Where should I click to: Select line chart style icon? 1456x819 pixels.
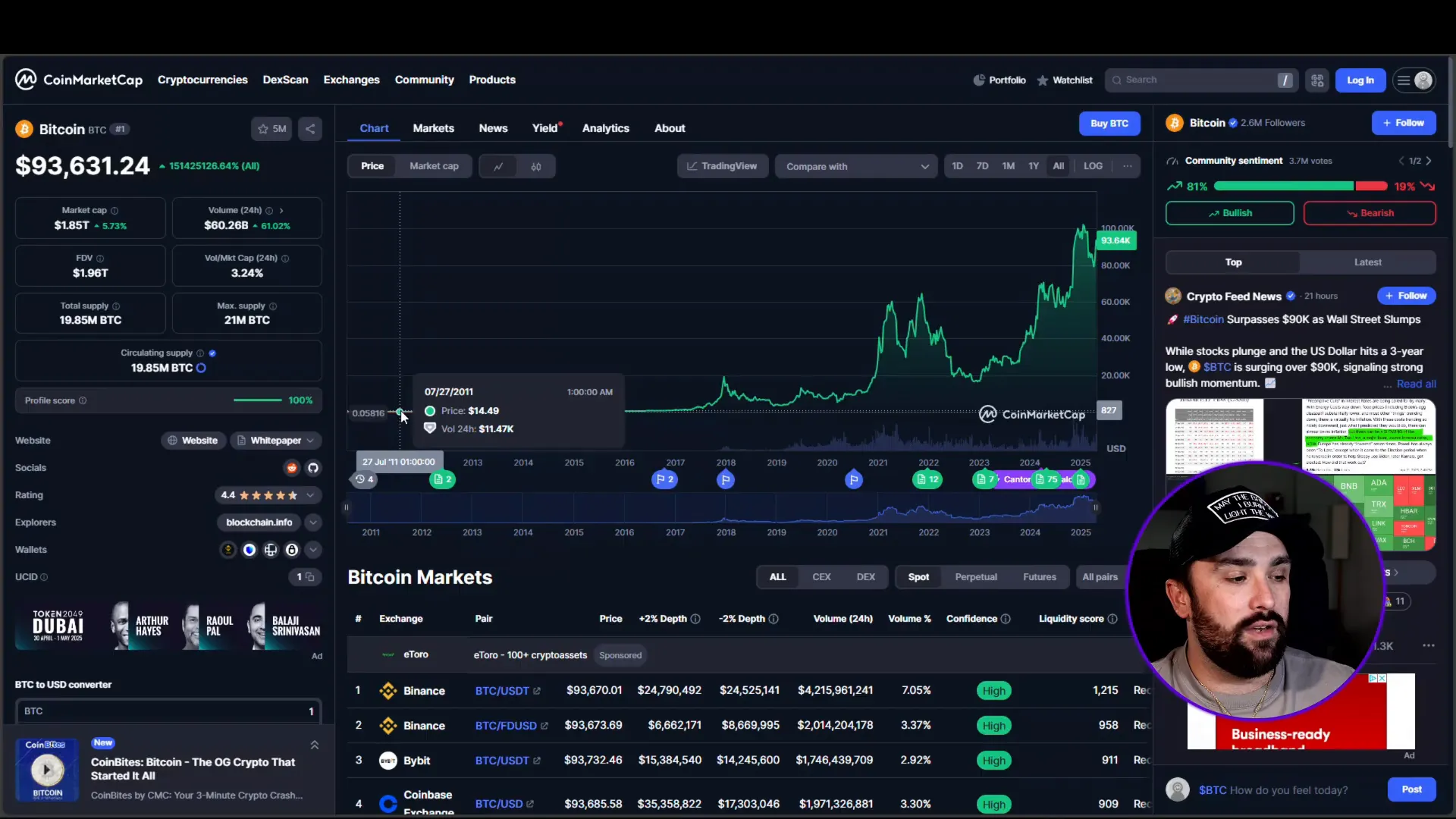pos(498,166)
